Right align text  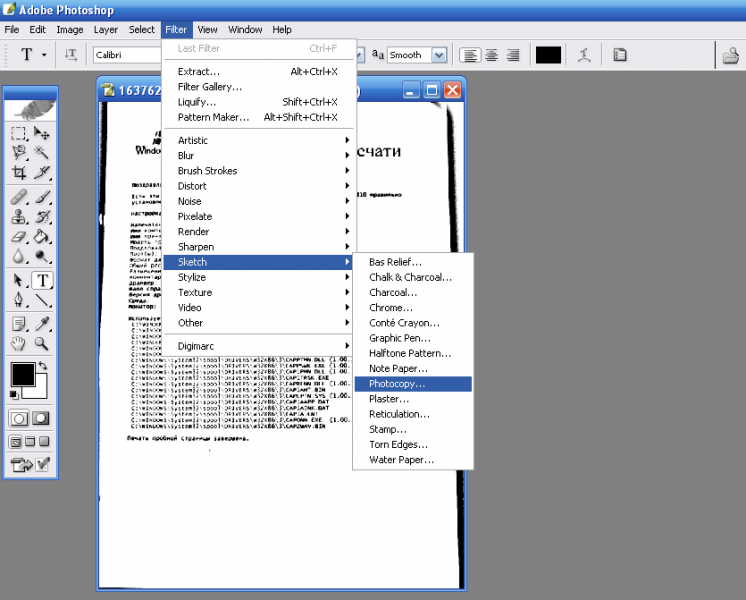[x=512, y=55]
